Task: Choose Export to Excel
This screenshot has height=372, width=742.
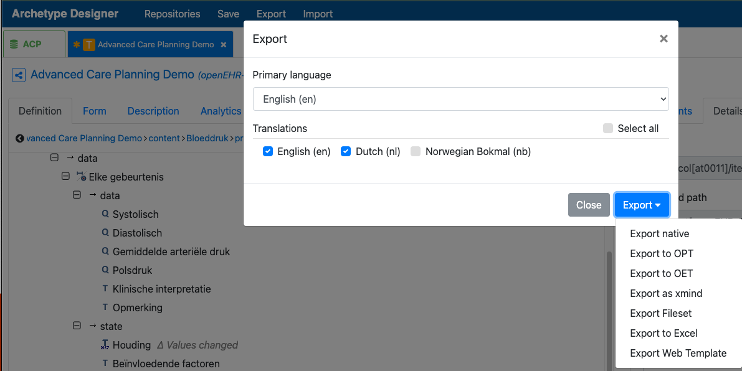Action: (x=663, y=333)
